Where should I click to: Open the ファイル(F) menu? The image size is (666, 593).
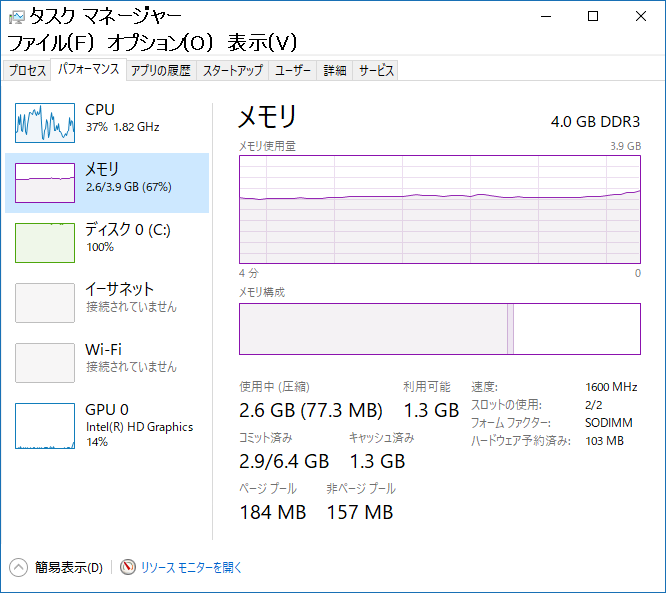point(52,43)
